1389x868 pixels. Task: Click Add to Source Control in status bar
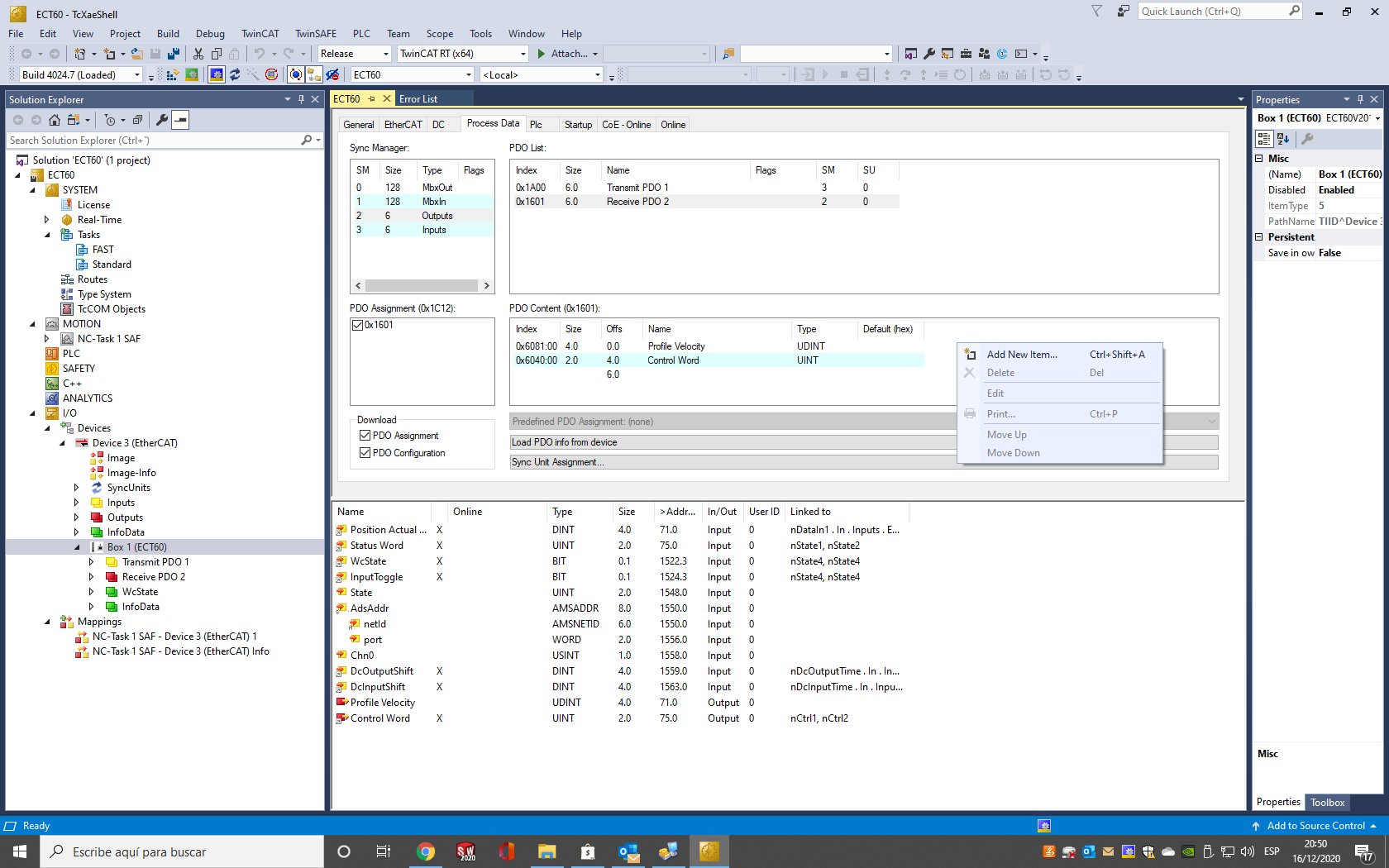[x=1314, y=826]
